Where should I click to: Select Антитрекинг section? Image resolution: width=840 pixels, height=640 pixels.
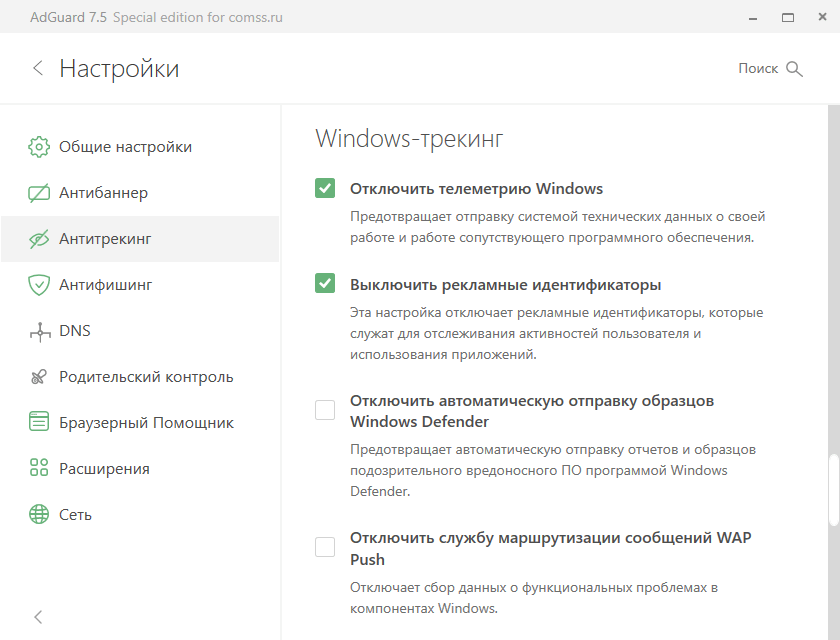[140, 239]
